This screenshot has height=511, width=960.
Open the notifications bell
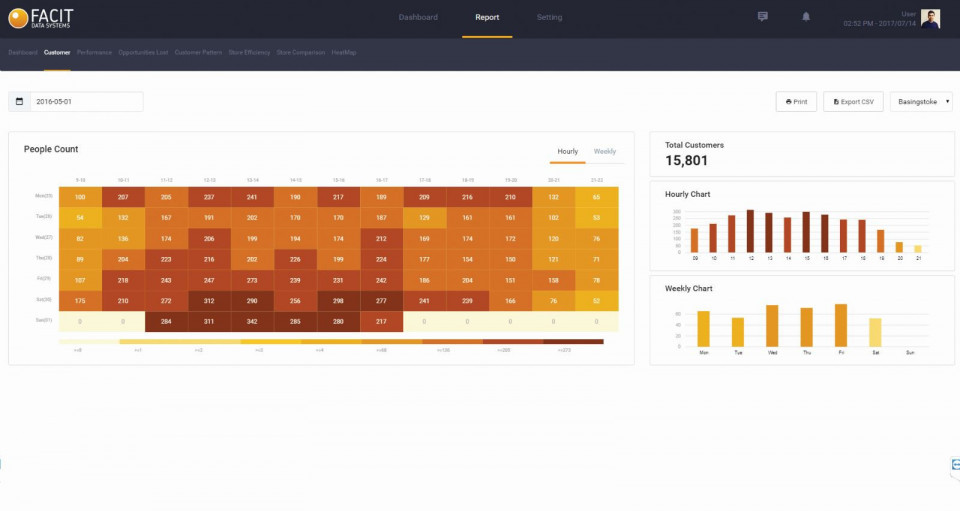(x=806, y=17)
